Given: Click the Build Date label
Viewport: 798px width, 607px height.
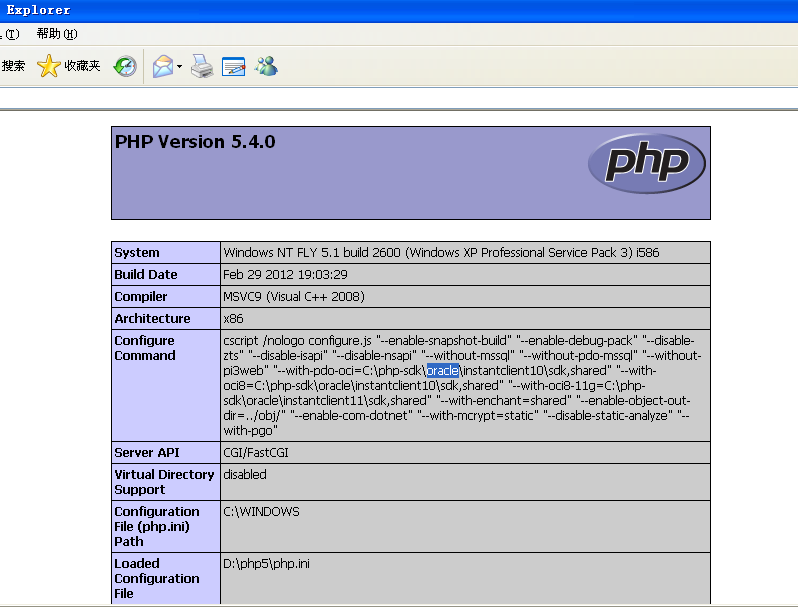Looking at the screenshot, I should point(146,275).
